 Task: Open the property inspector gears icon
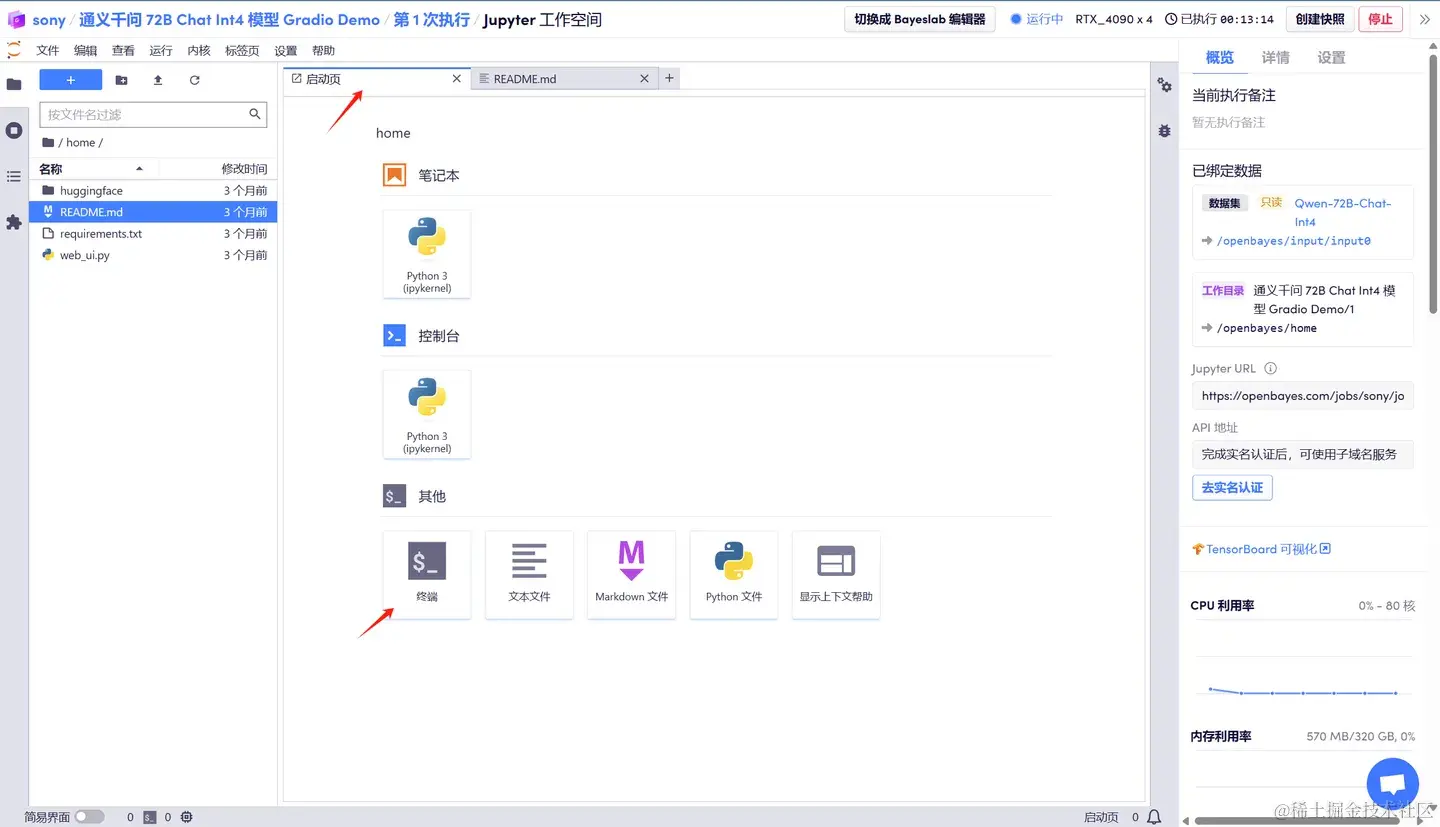tap(1165, 85)
